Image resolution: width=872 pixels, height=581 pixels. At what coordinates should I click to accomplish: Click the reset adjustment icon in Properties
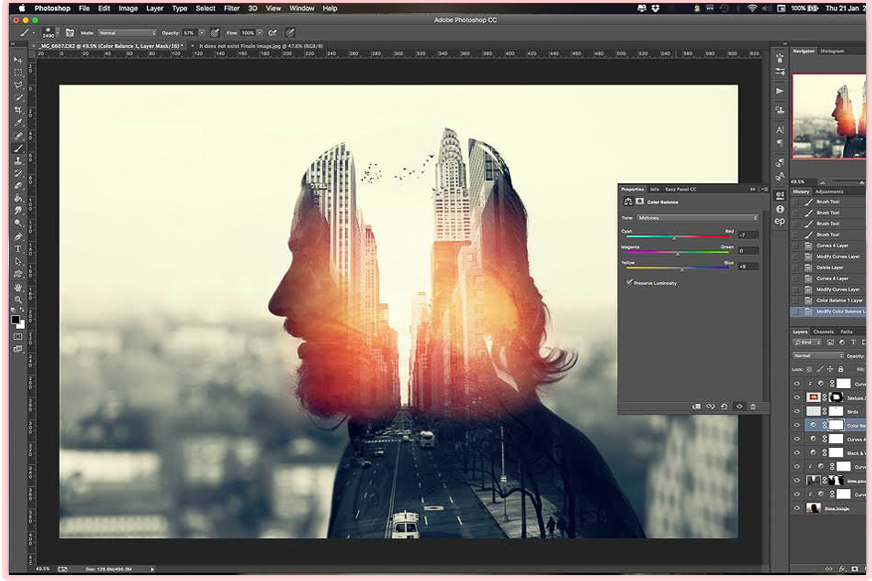coord(724,406)
